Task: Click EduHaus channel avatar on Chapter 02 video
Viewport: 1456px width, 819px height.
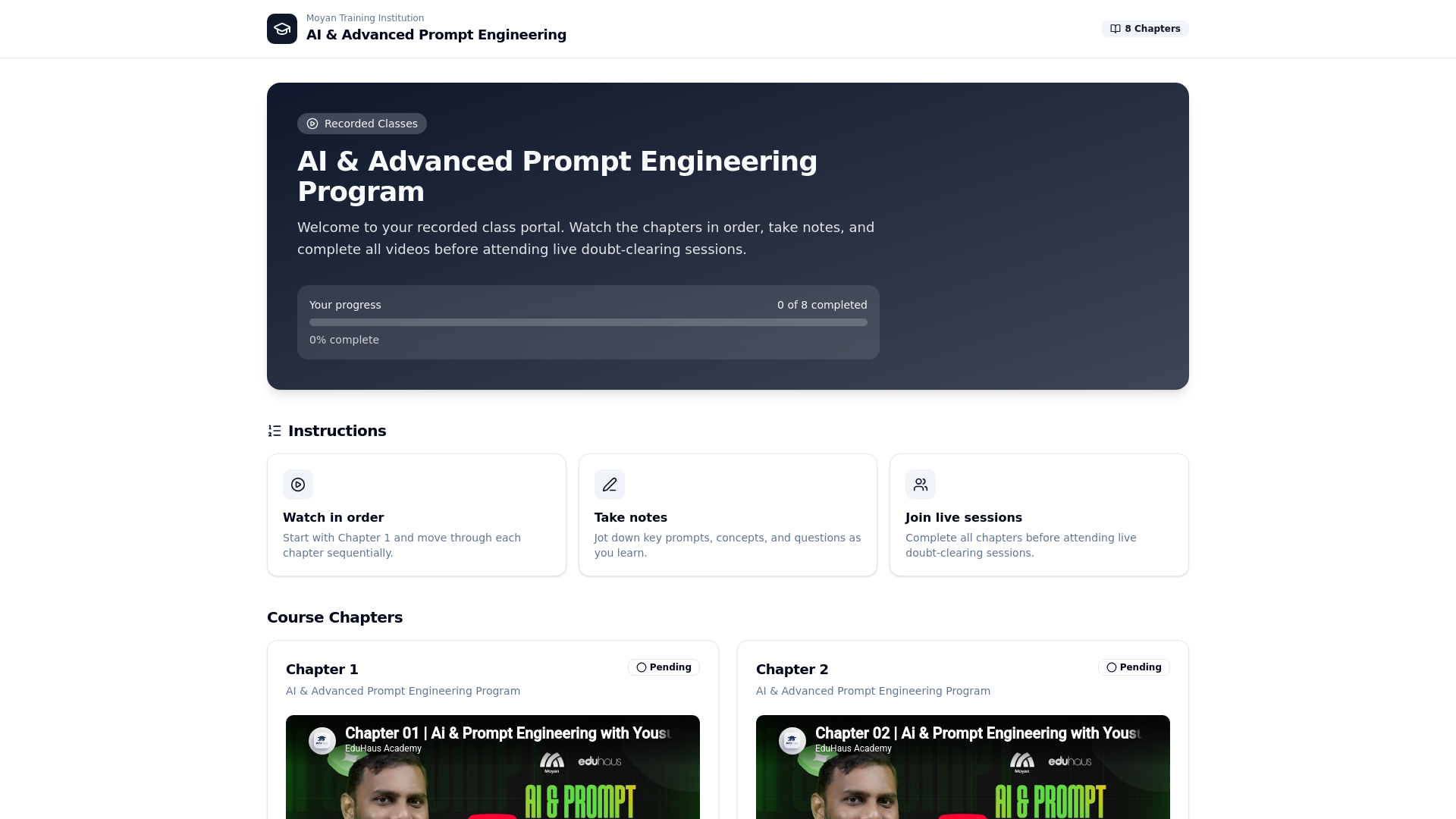Action: click(792, 740)
